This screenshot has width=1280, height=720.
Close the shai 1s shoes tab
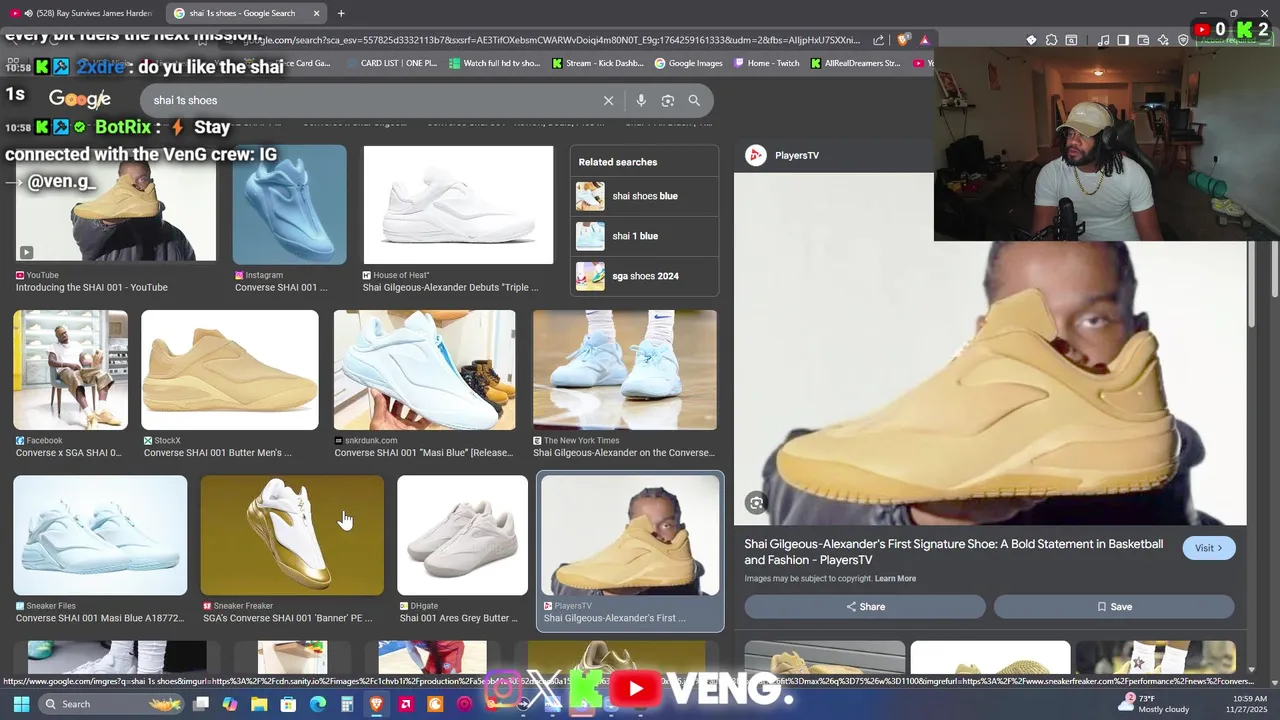coord(317,13)
